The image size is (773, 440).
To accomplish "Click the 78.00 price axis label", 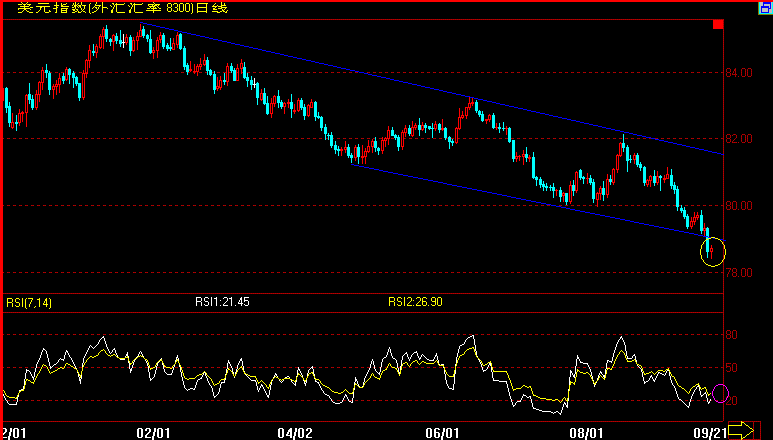I will [738, 272].
